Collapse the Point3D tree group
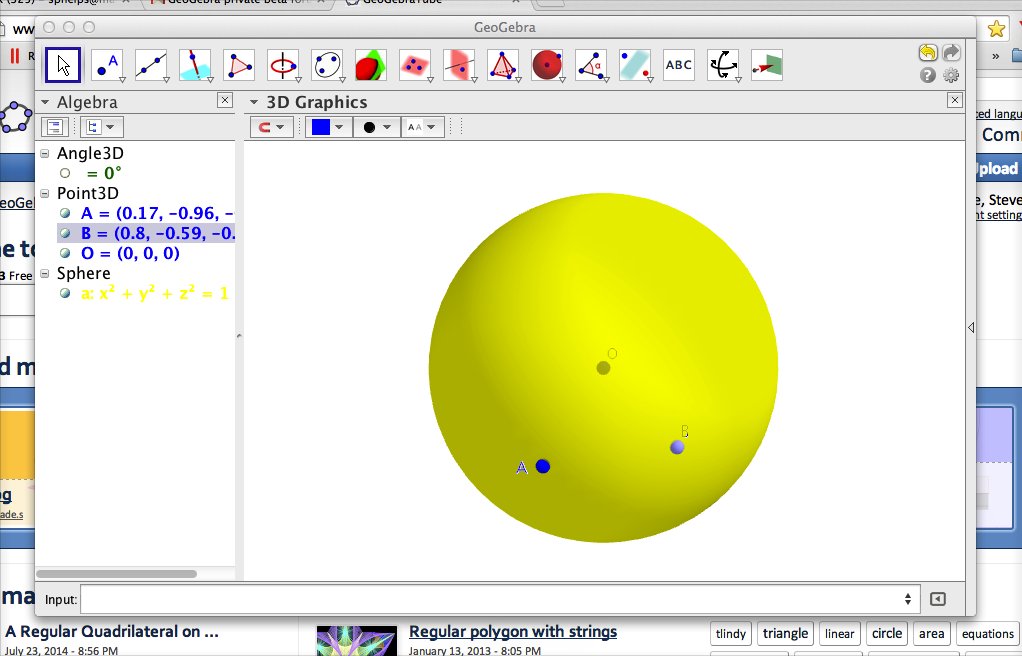 tap(45, 193)
